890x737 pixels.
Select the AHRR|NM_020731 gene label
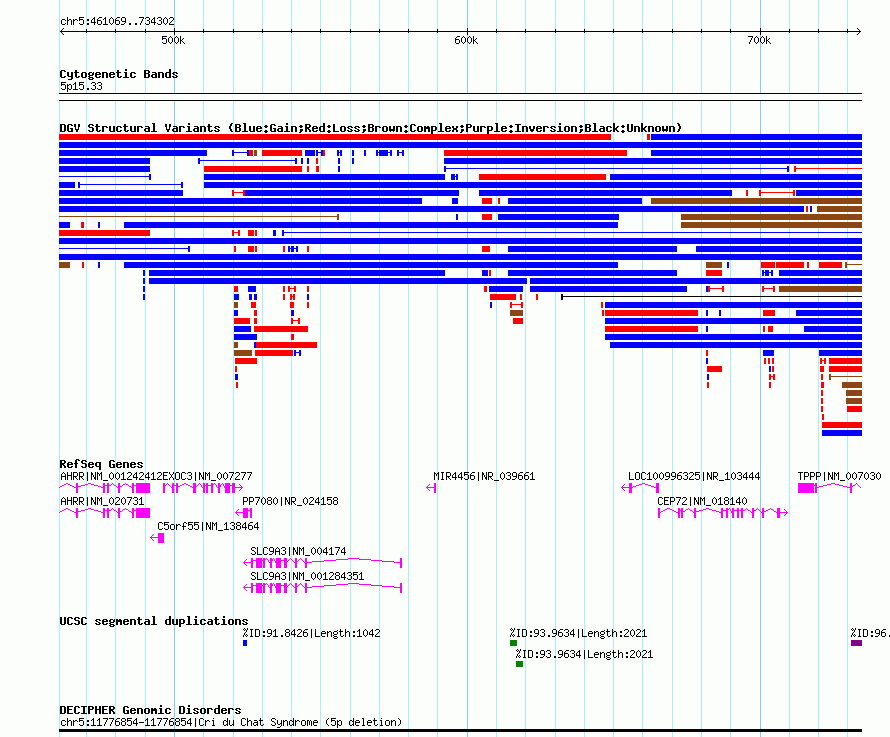pos(102,501)
